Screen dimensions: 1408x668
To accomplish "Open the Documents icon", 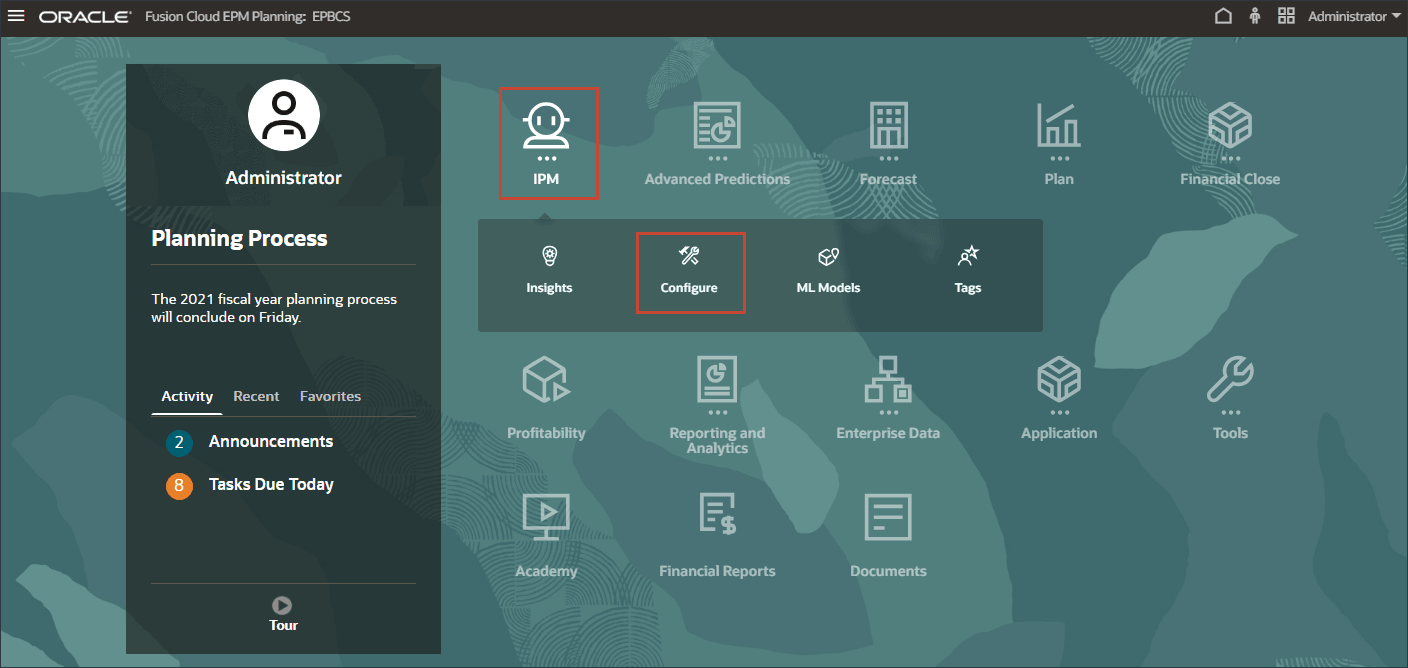I will [888, 517].
